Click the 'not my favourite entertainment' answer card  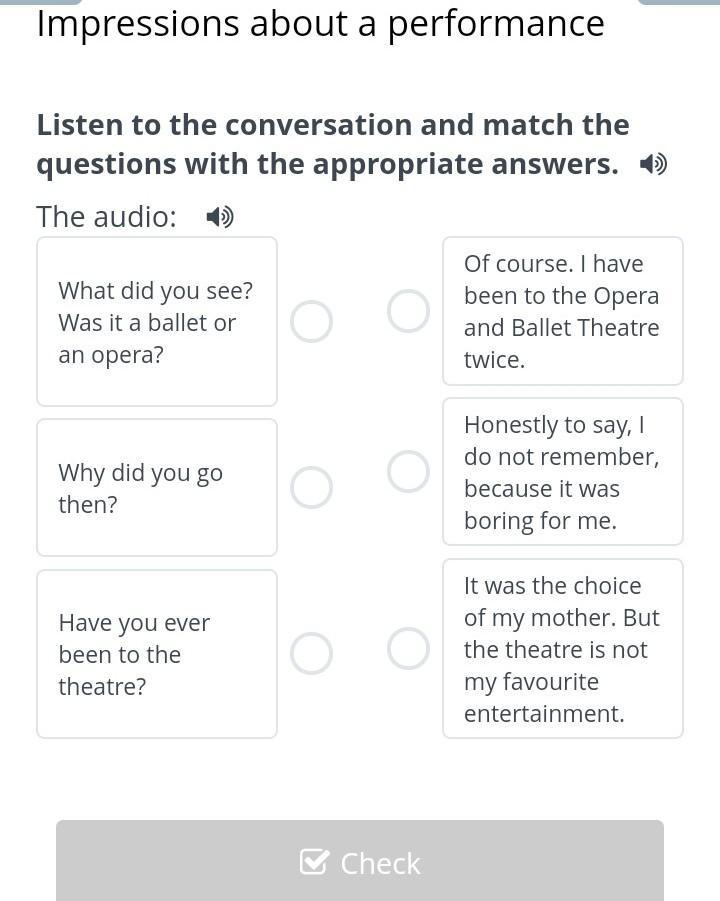click(563, 649)
